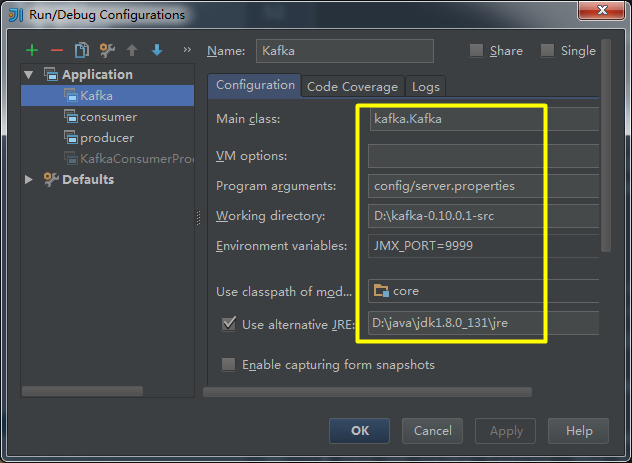Switch to the Code Coverage tab
Viewport: 632px width, 463px height.
(353, 87)
